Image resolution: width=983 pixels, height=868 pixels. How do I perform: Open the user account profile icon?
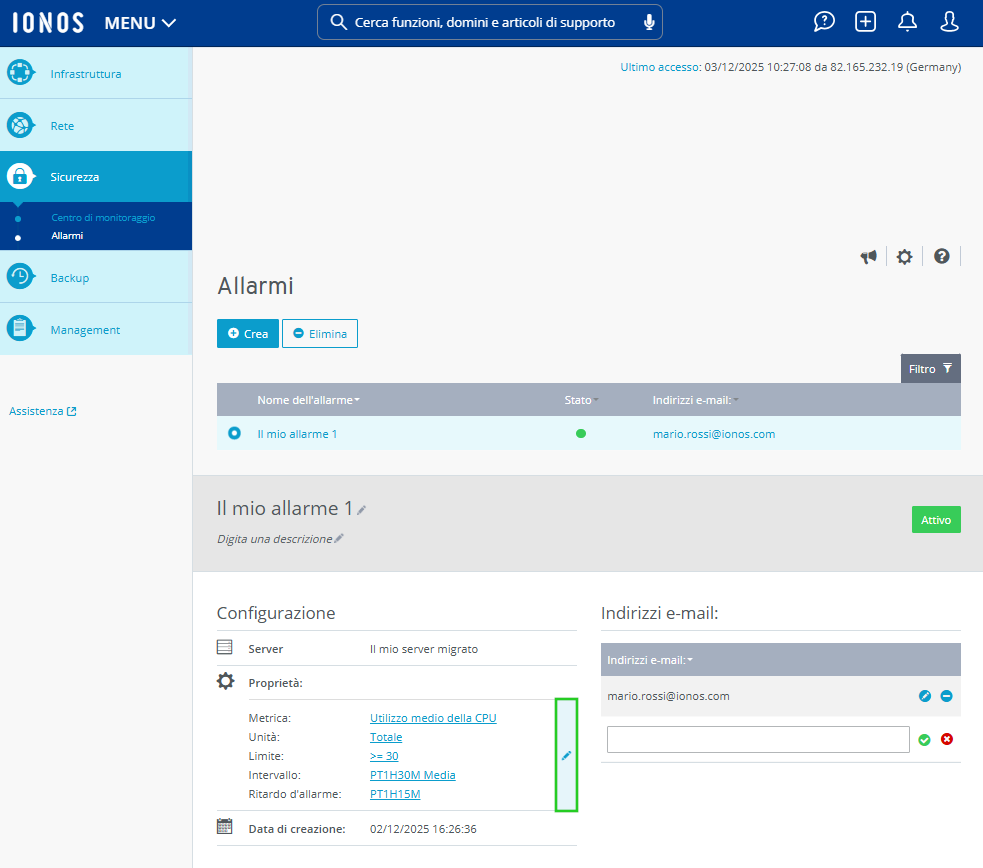pyautogui.click(x=949, y=22)
